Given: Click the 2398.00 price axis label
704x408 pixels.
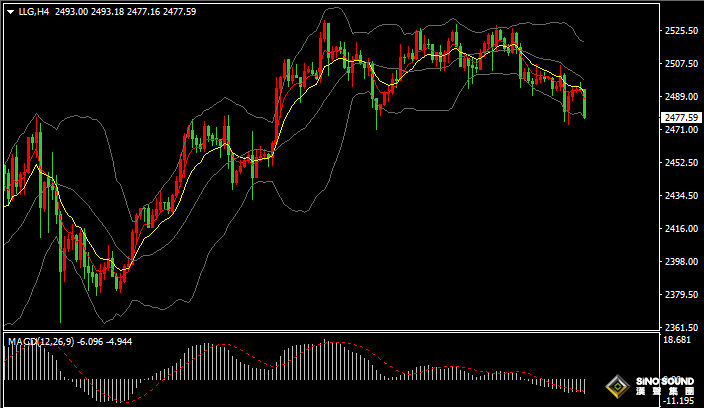Looking at the screenshot, I should [680, 262].
